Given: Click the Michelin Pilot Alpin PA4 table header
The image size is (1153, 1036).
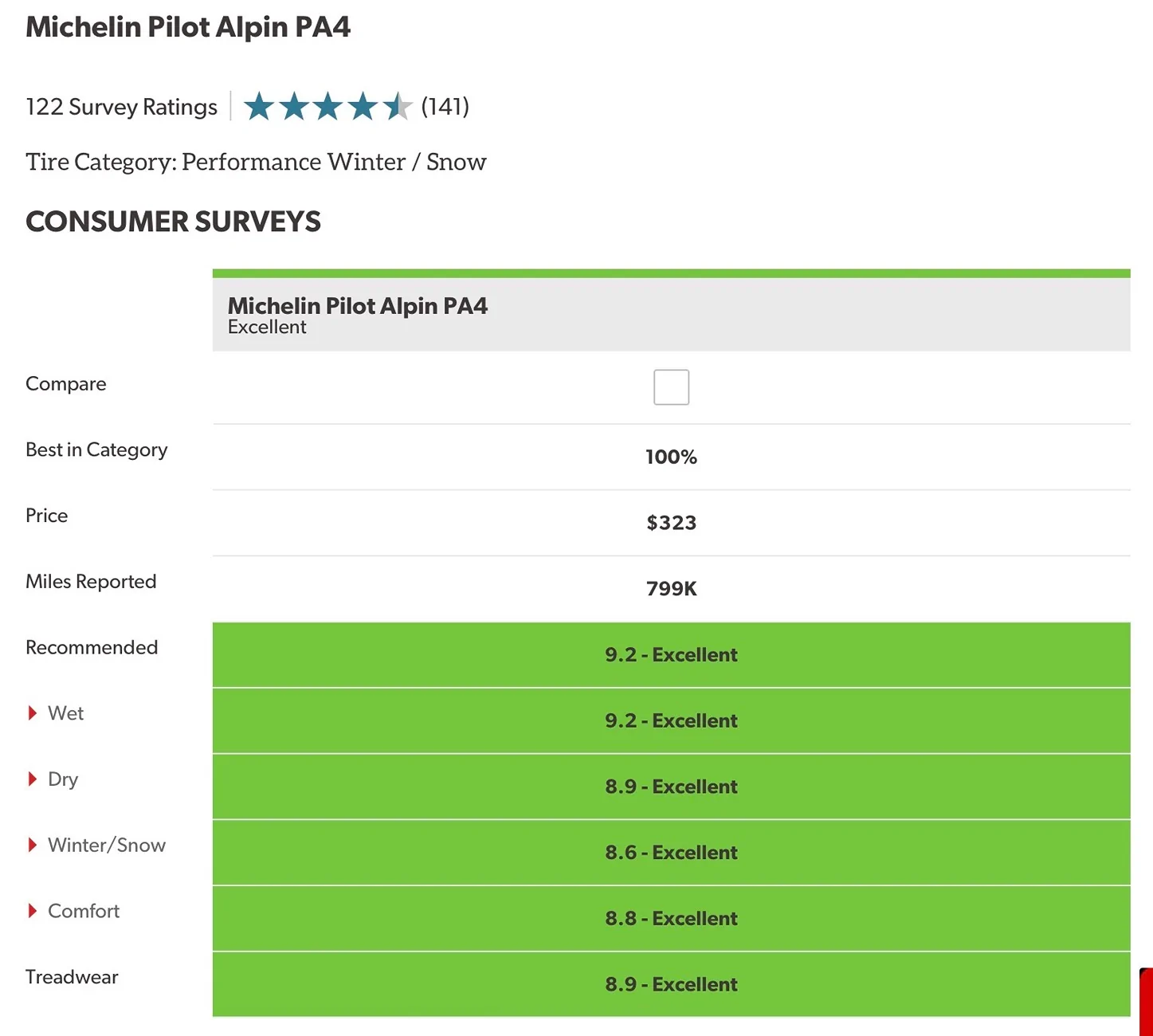Looking at the screenshot, I should pos(671,315).
